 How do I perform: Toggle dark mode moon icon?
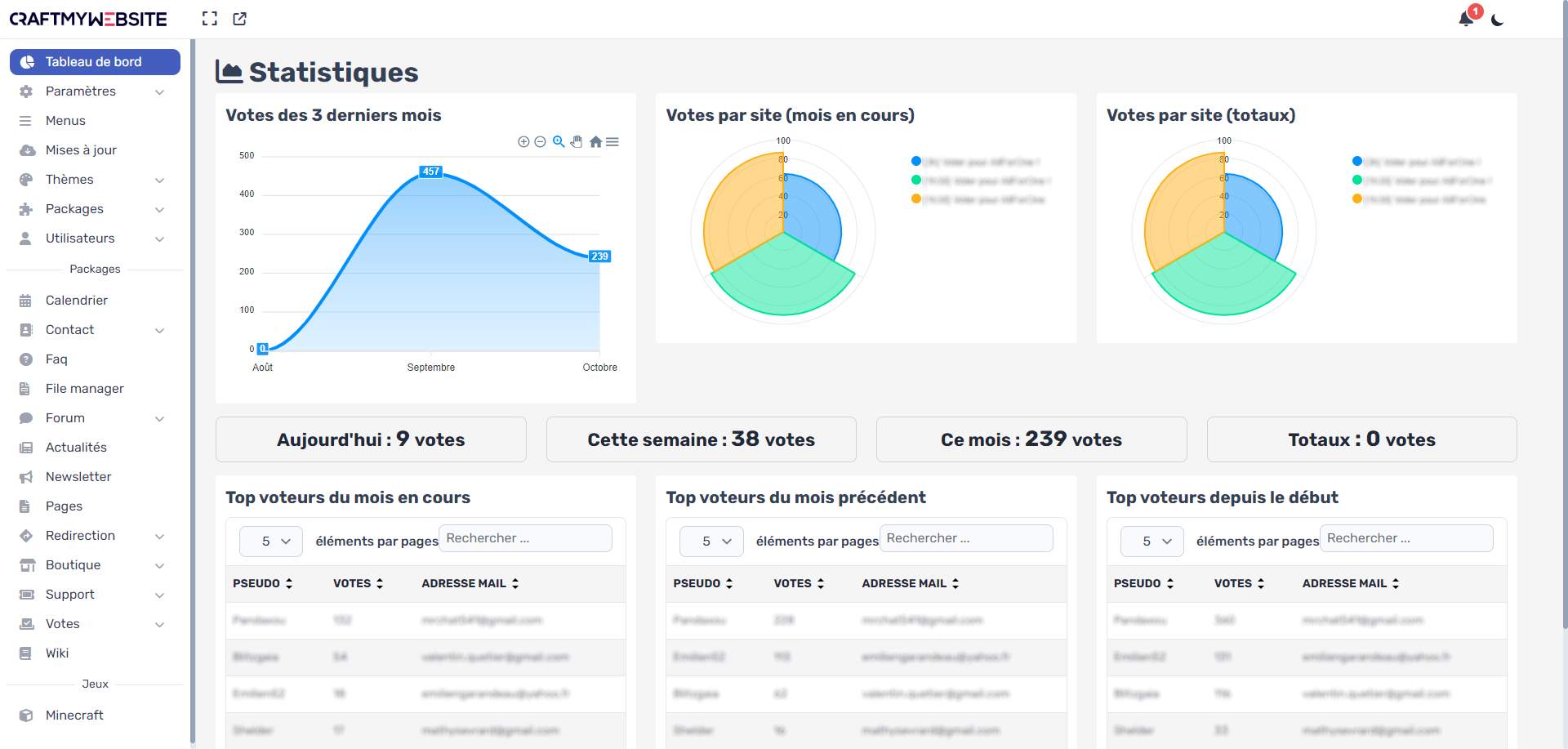click(x=1497, y=20)
